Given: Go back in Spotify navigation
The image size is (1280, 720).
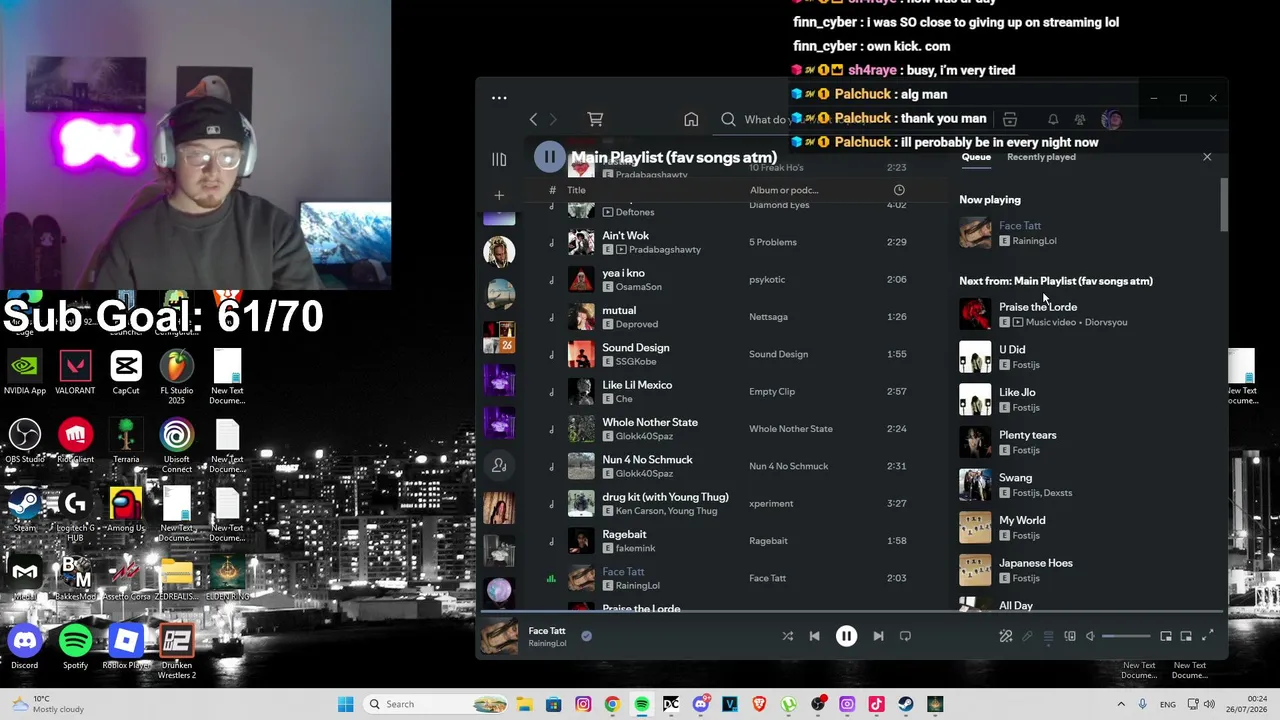Looking at the screenshot, I should (533, 120).
